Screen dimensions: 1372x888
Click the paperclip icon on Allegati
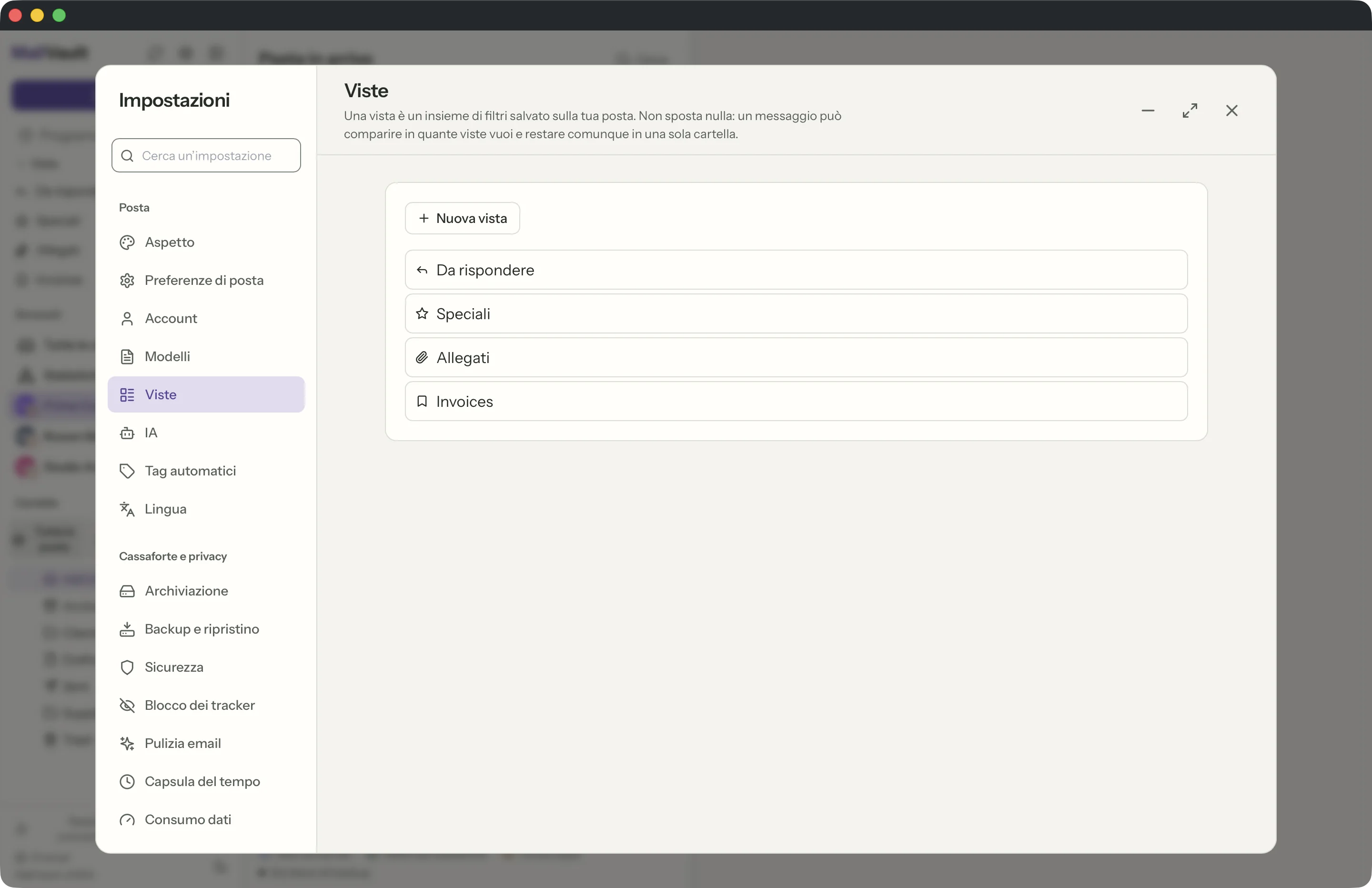pyautogui.click(x=422, y=357)
